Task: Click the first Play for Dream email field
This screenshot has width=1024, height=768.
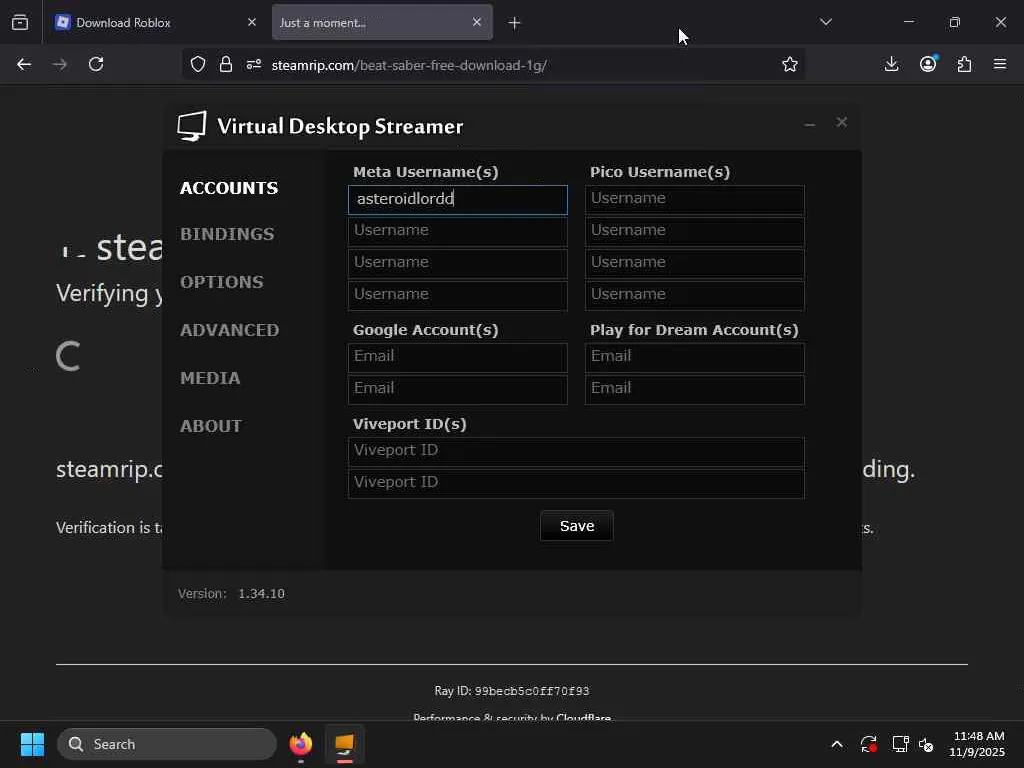Action: (695, 357)
